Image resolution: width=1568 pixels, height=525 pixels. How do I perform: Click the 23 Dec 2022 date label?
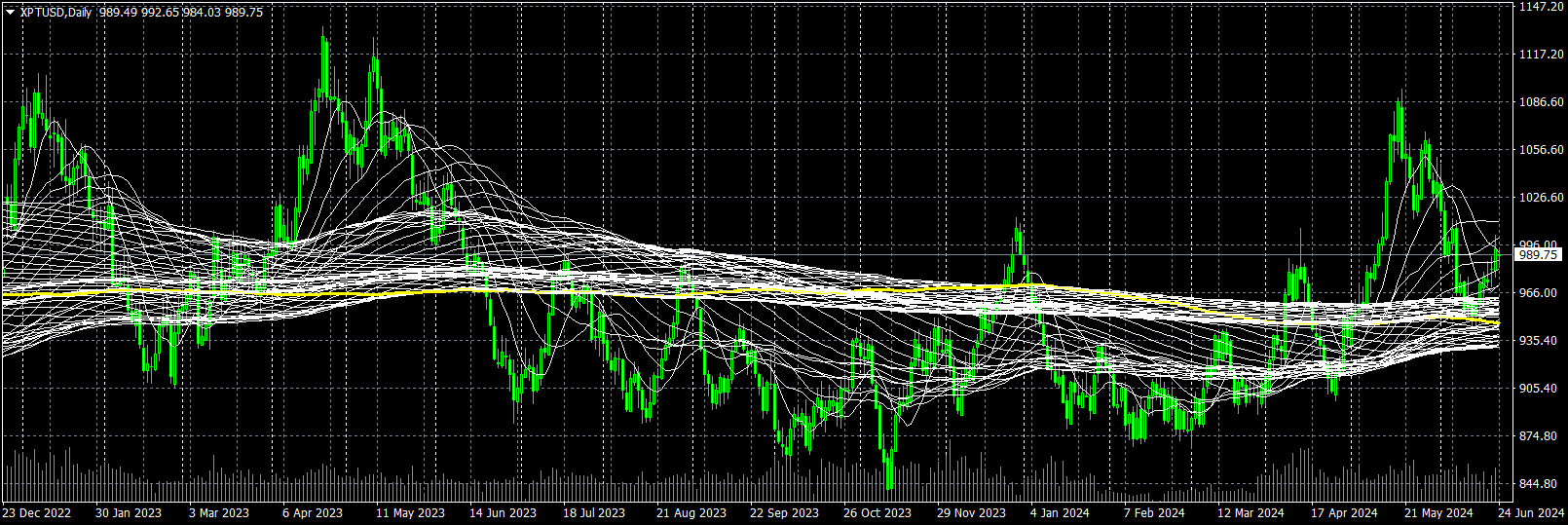click(x=37, y=513)
